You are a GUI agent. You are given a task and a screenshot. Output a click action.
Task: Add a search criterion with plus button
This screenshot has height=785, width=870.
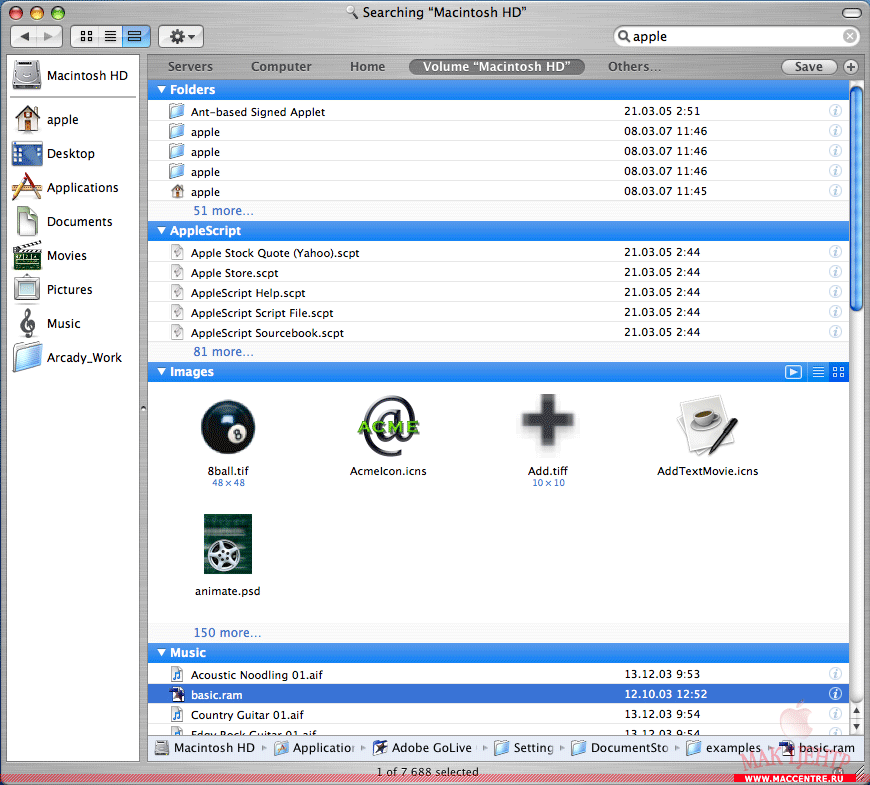pos(851,67)
